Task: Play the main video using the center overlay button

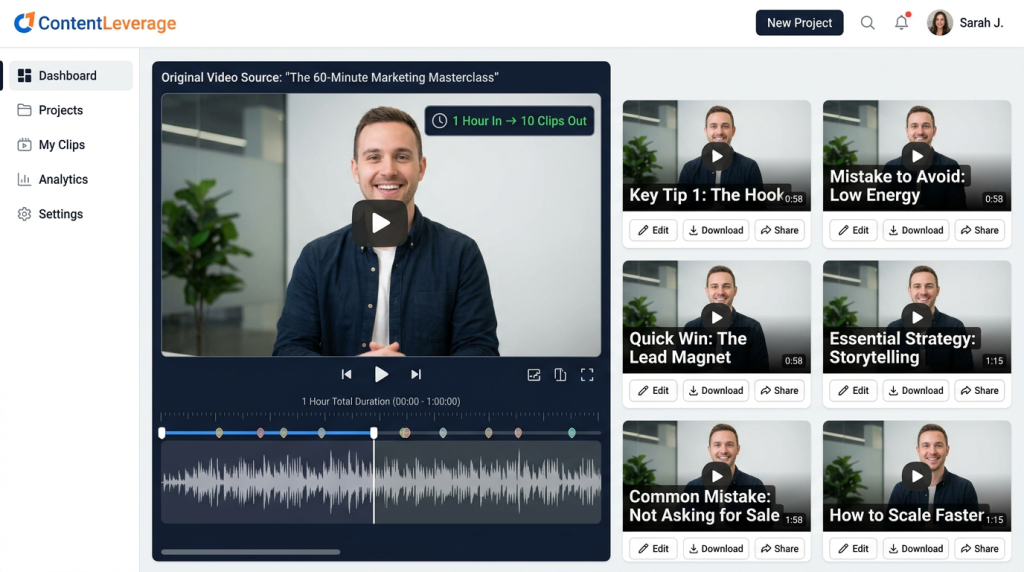Action: [380, 223]
